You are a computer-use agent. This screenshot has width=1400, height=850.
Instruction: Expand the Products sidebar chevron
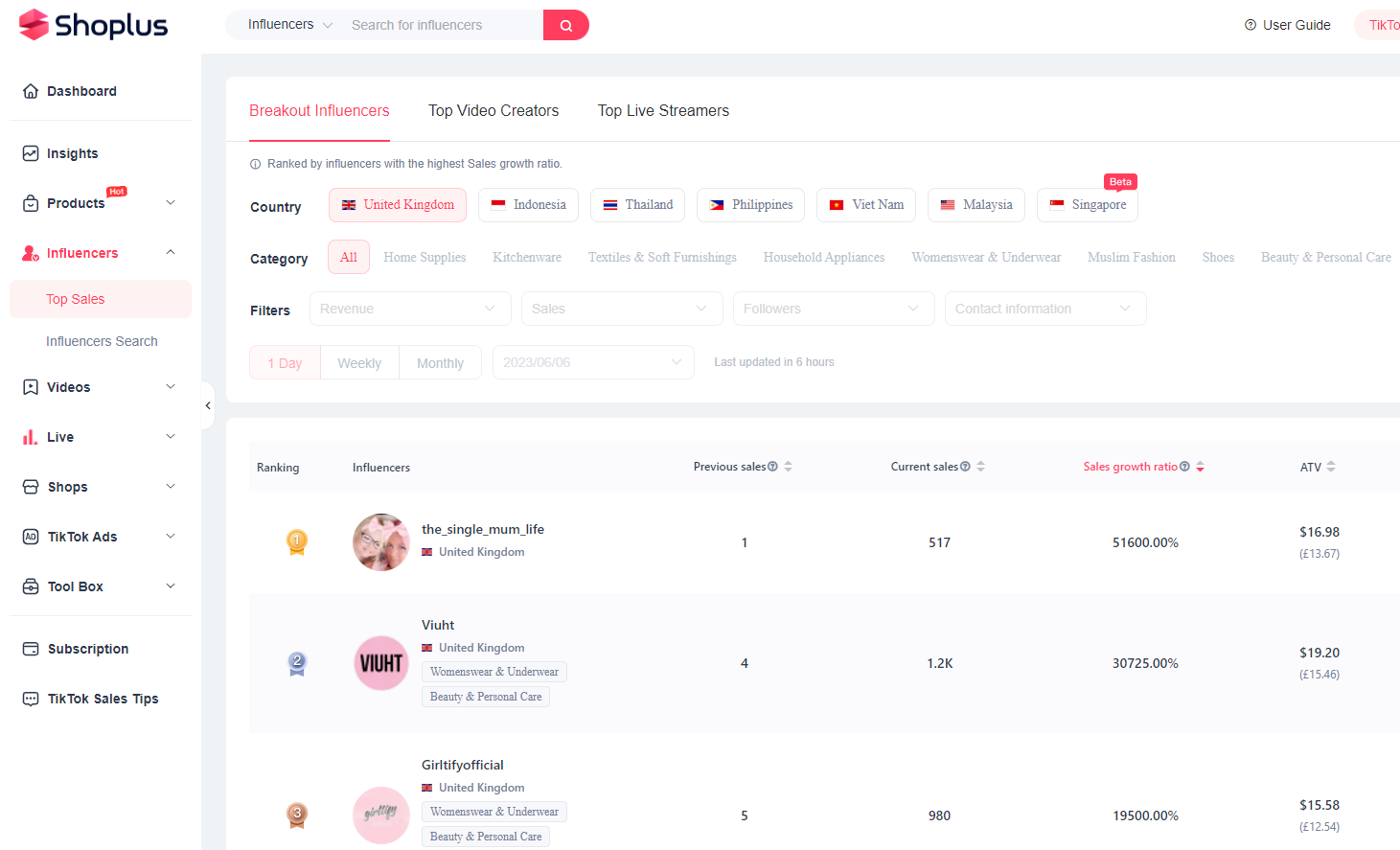[x=171, y=202]
